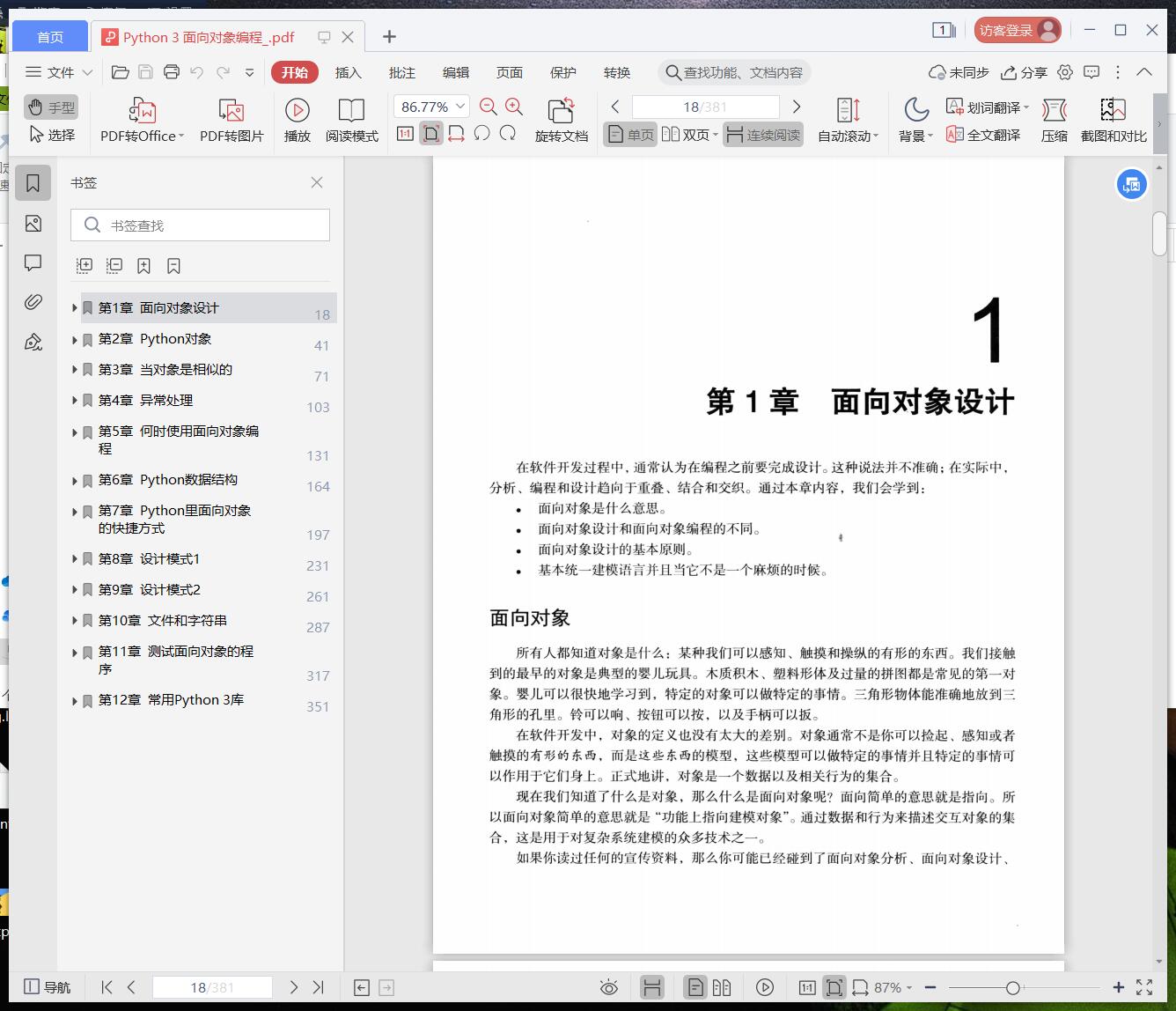
Task: Toggle eye-protection mode in status bar
Action: tap(609, 987)
